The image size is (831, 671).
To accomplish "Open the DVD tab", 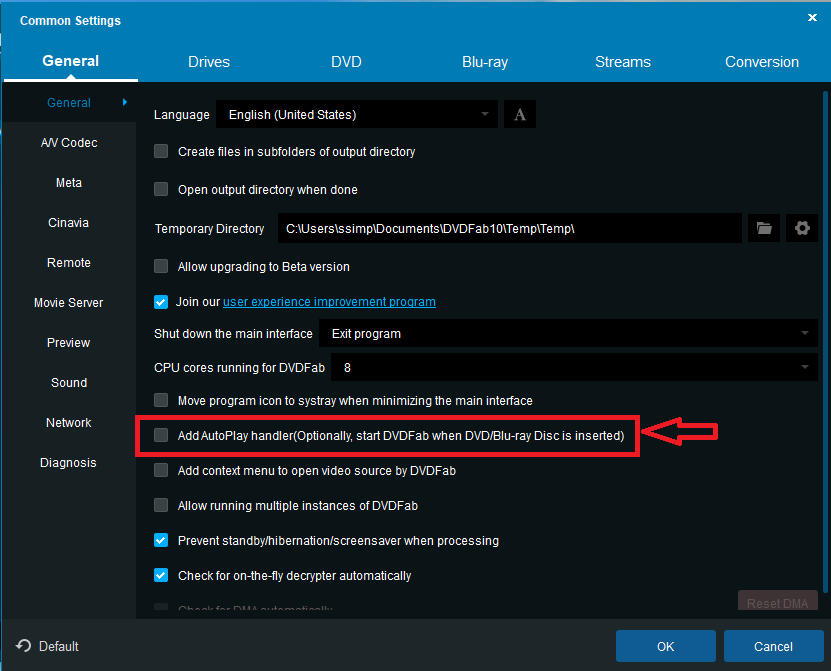I will click(x=346, y=62).
